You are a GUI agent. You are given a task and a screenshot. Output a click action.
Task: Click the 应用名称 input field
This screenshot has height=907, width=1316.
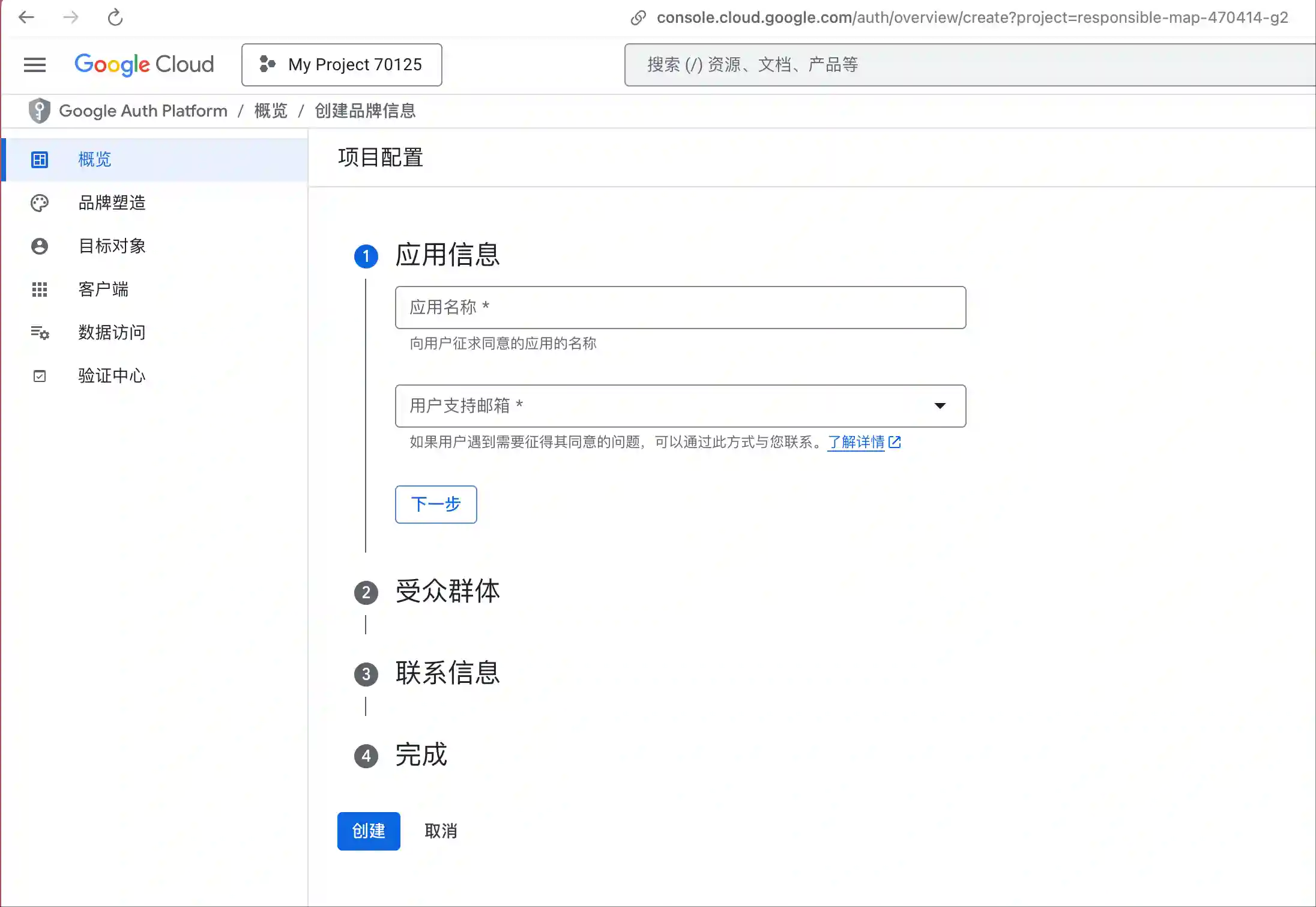[x=680, y=308]
